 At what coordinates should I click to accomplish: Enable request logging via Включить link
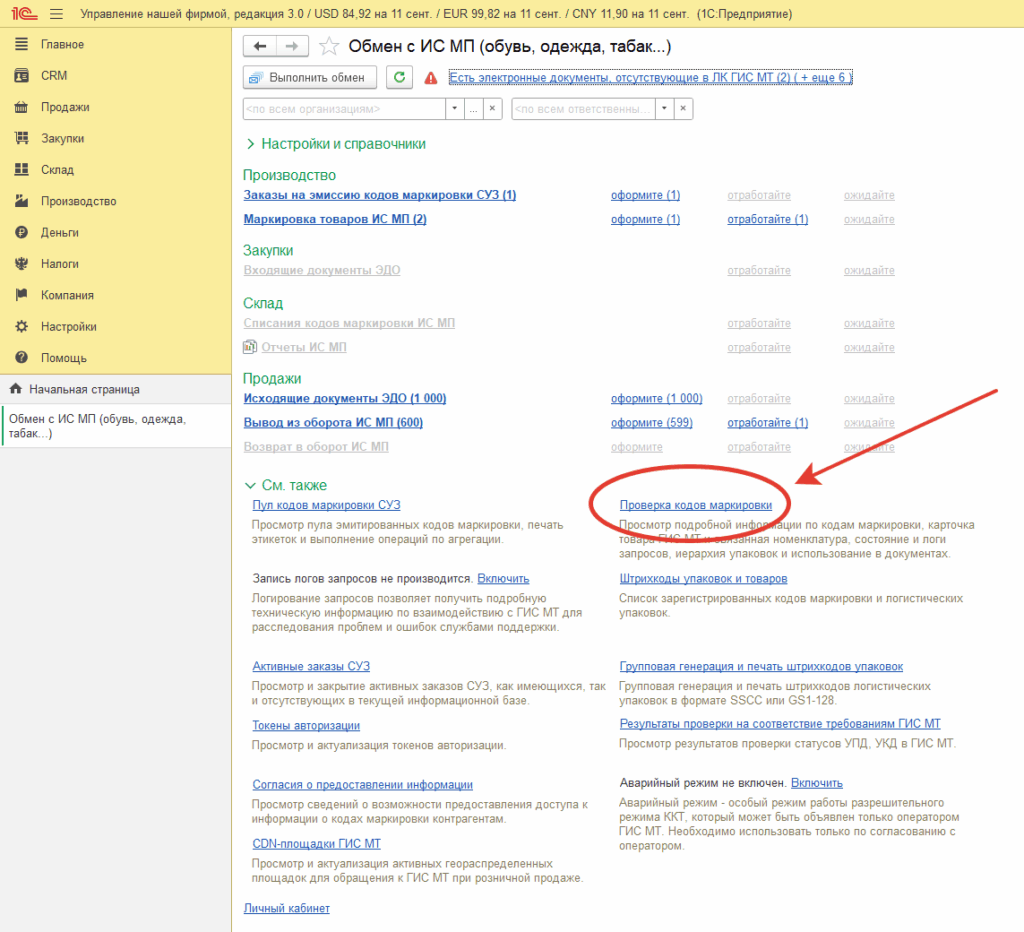pyautogui.click(x=503, y=579)
